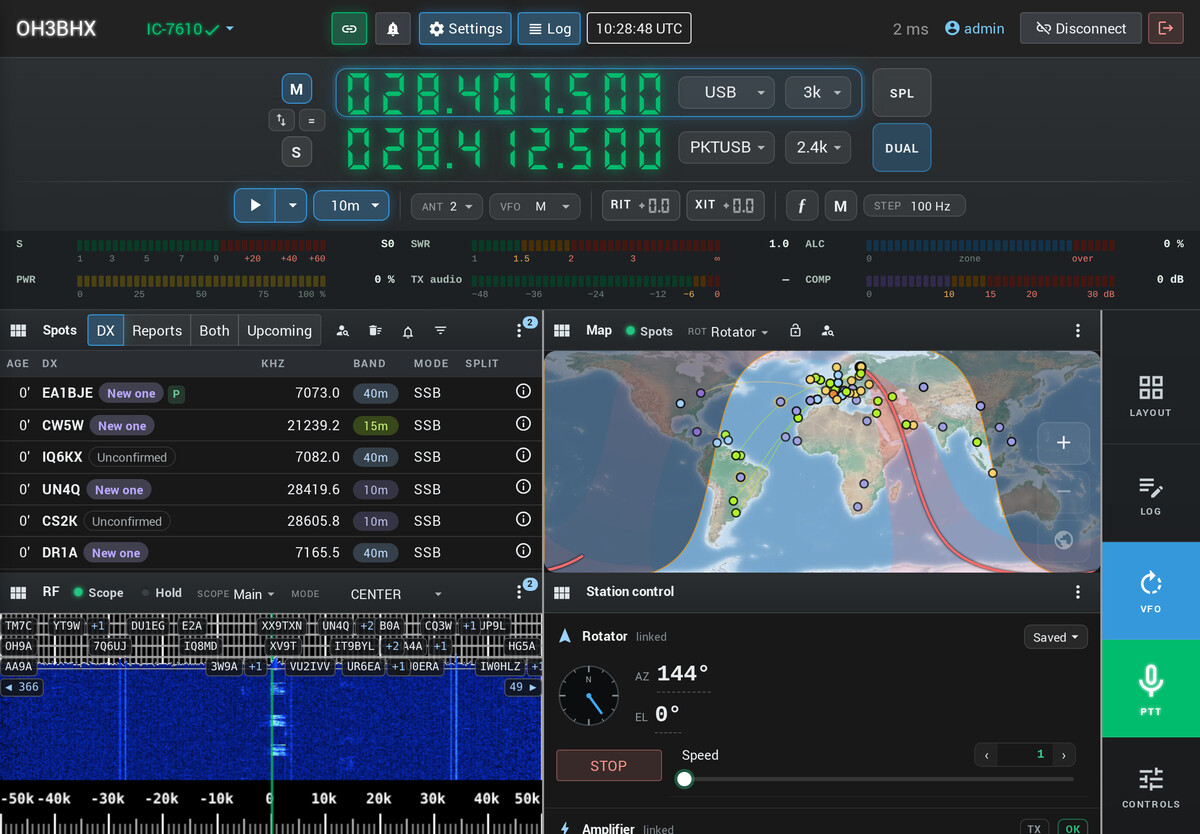Open the IC-7610 radio dropdown
Screen dimensions: 1200x834
pos(190,29)
